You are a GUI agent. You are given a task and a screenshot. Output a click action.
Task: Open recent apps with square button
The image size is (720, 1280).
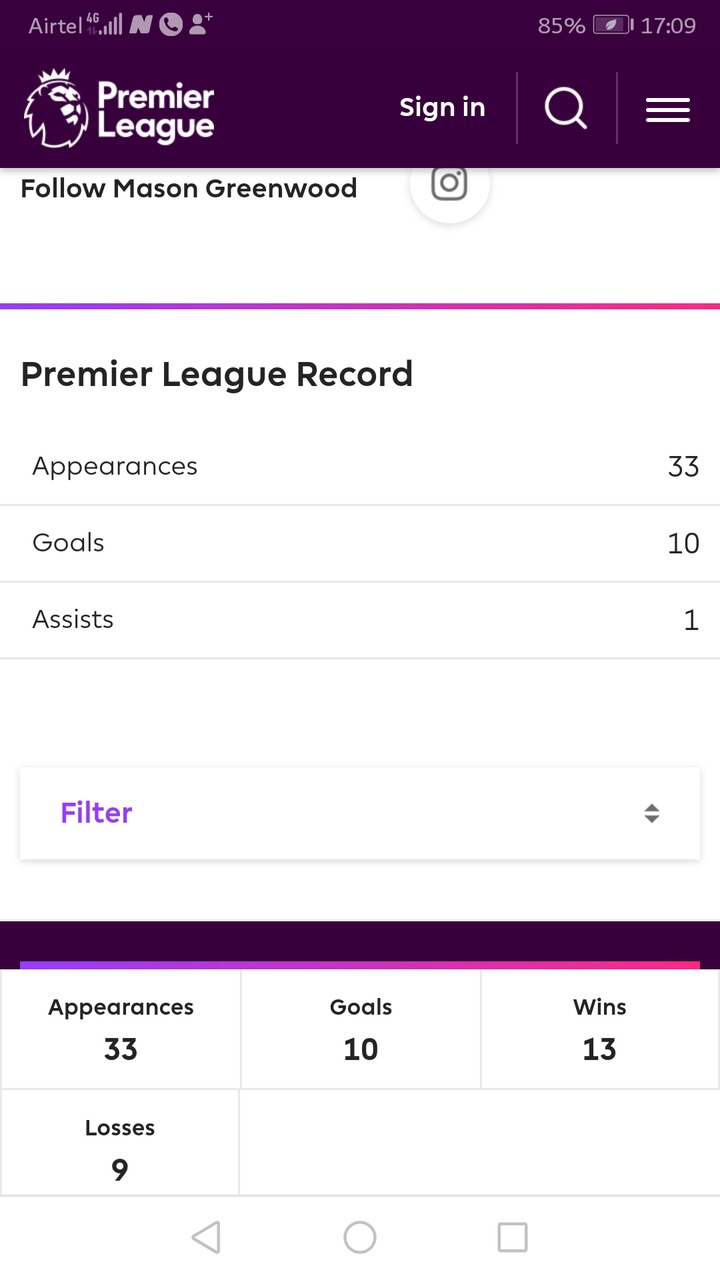pyautogui.click(x=512, y=1238)
